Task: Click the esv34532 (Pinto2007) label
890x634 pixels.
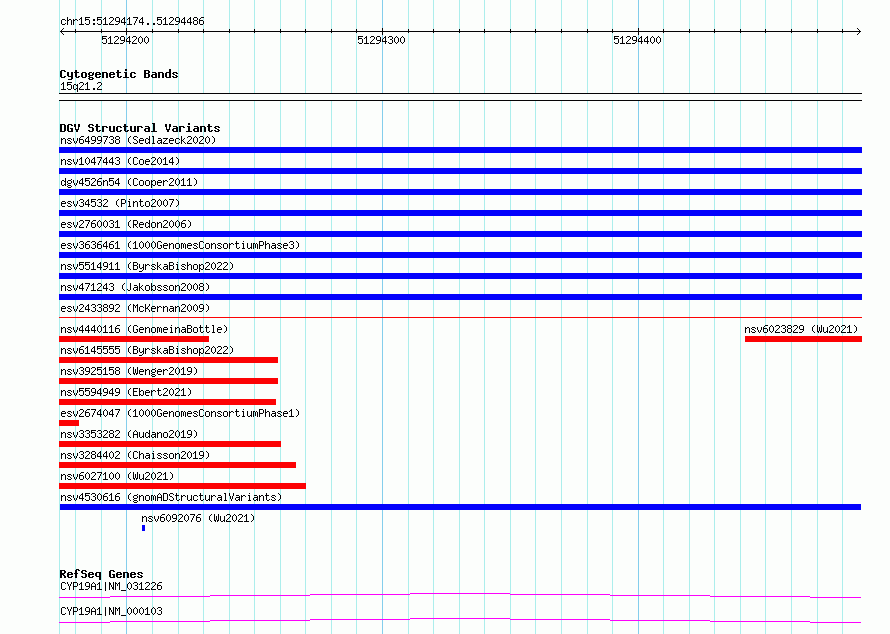Action: [x=120, y=203]
